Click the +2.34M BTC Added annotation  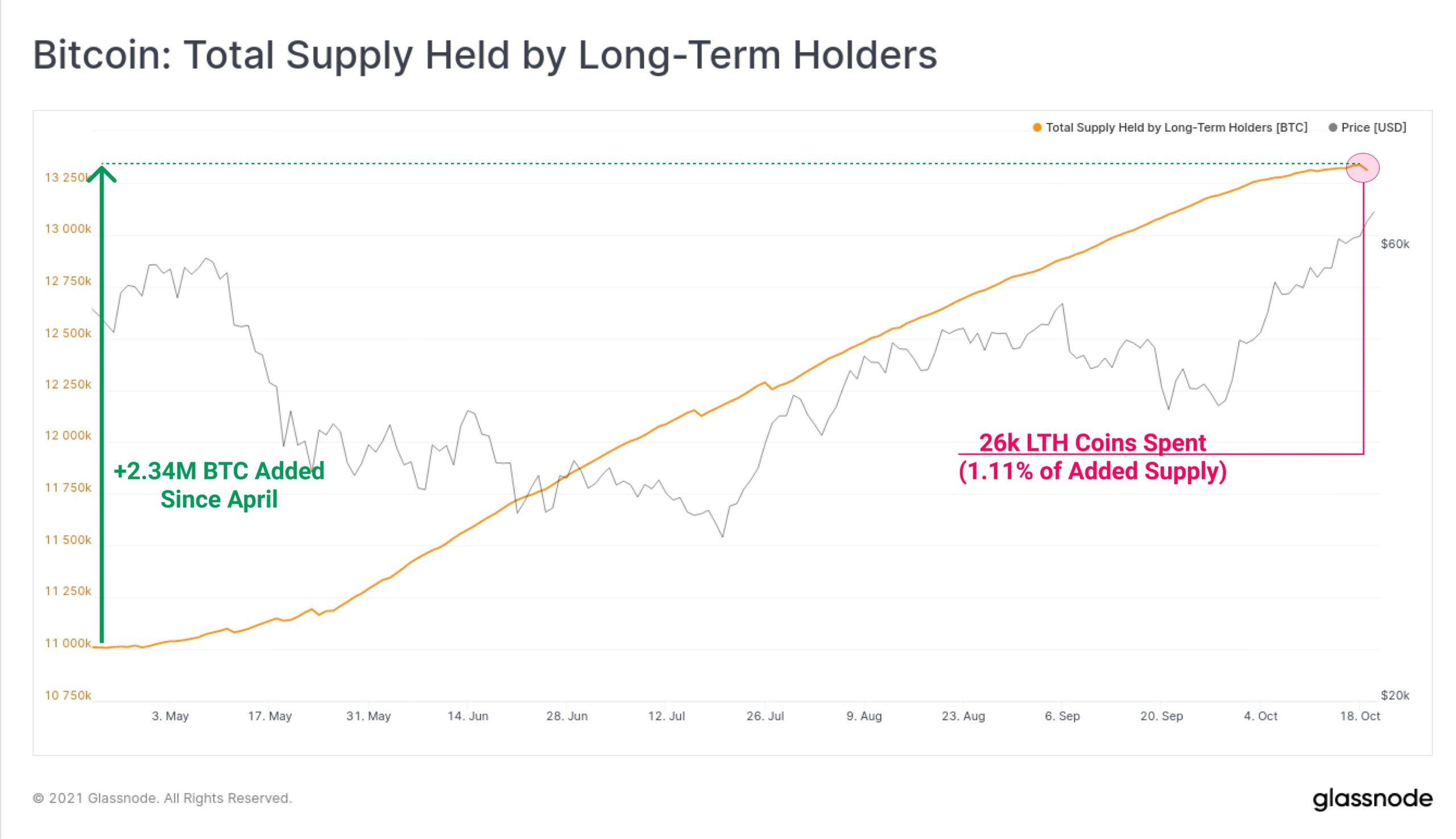tap(219, 471)
